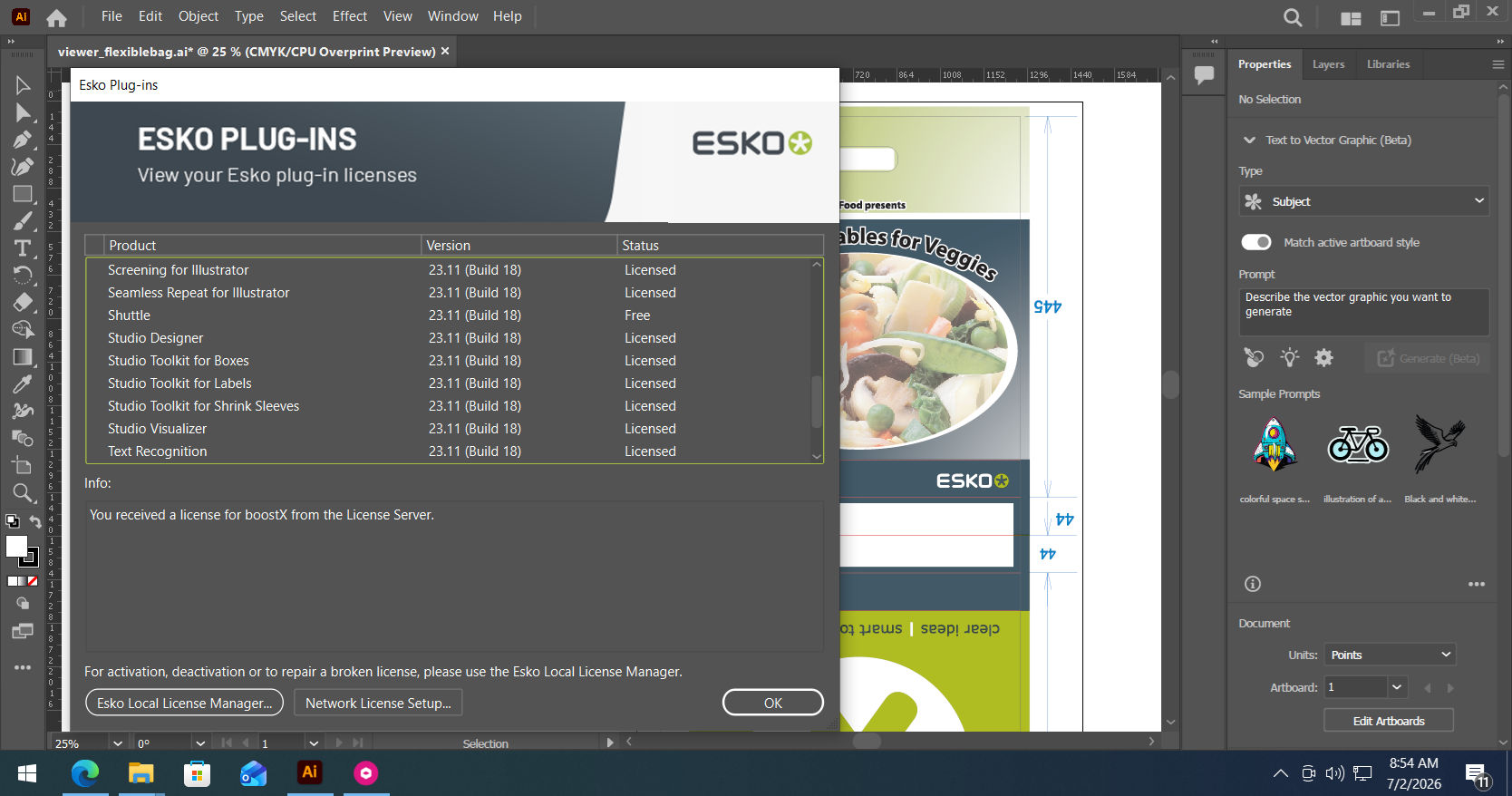Open notification center in system tray
Screen dimensions: 1512x796
pos(1478,774)
